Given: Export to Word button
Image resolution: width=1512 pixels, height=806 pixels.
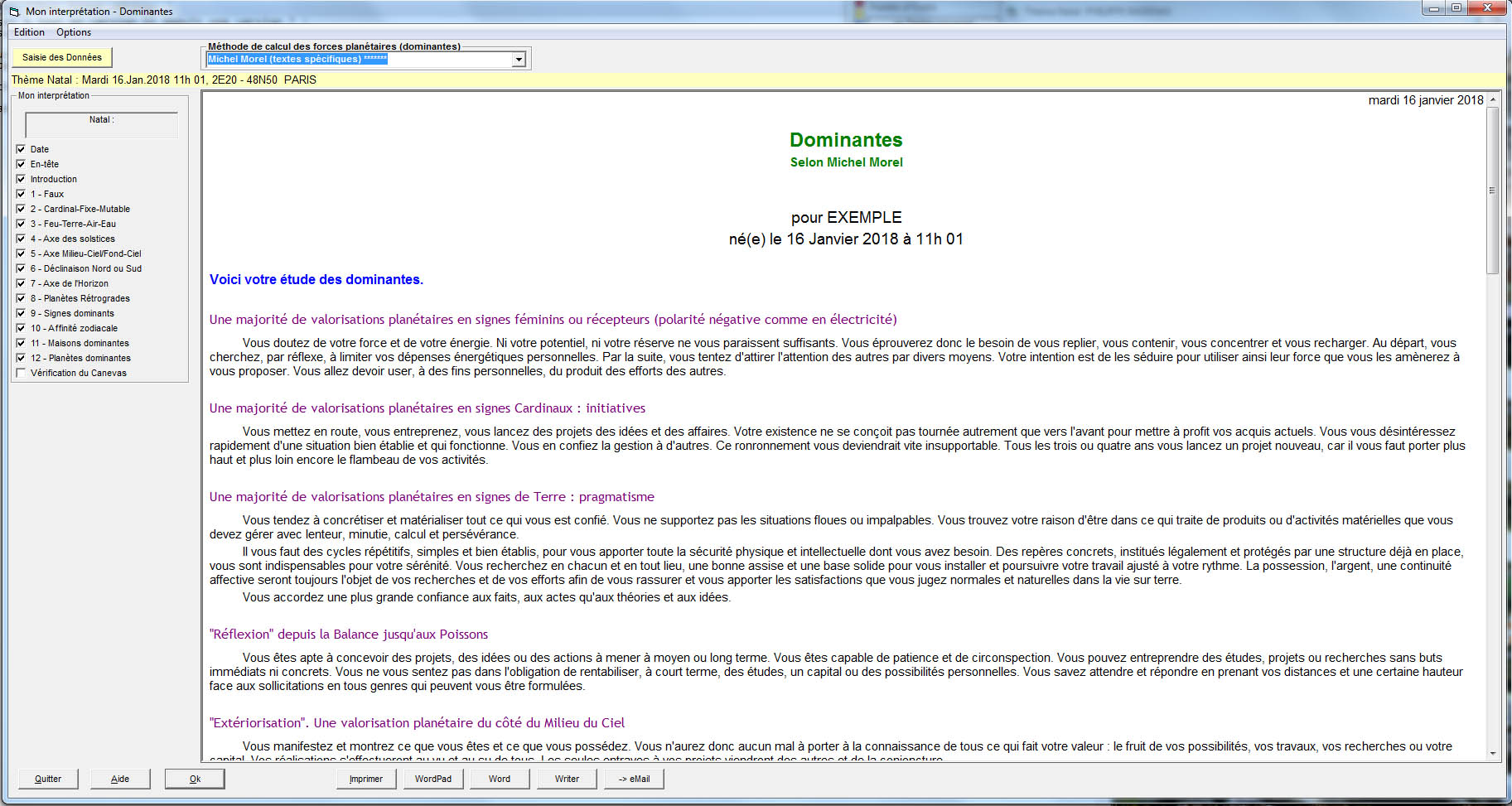Looking at the screenshot, I should pos(500,779).
